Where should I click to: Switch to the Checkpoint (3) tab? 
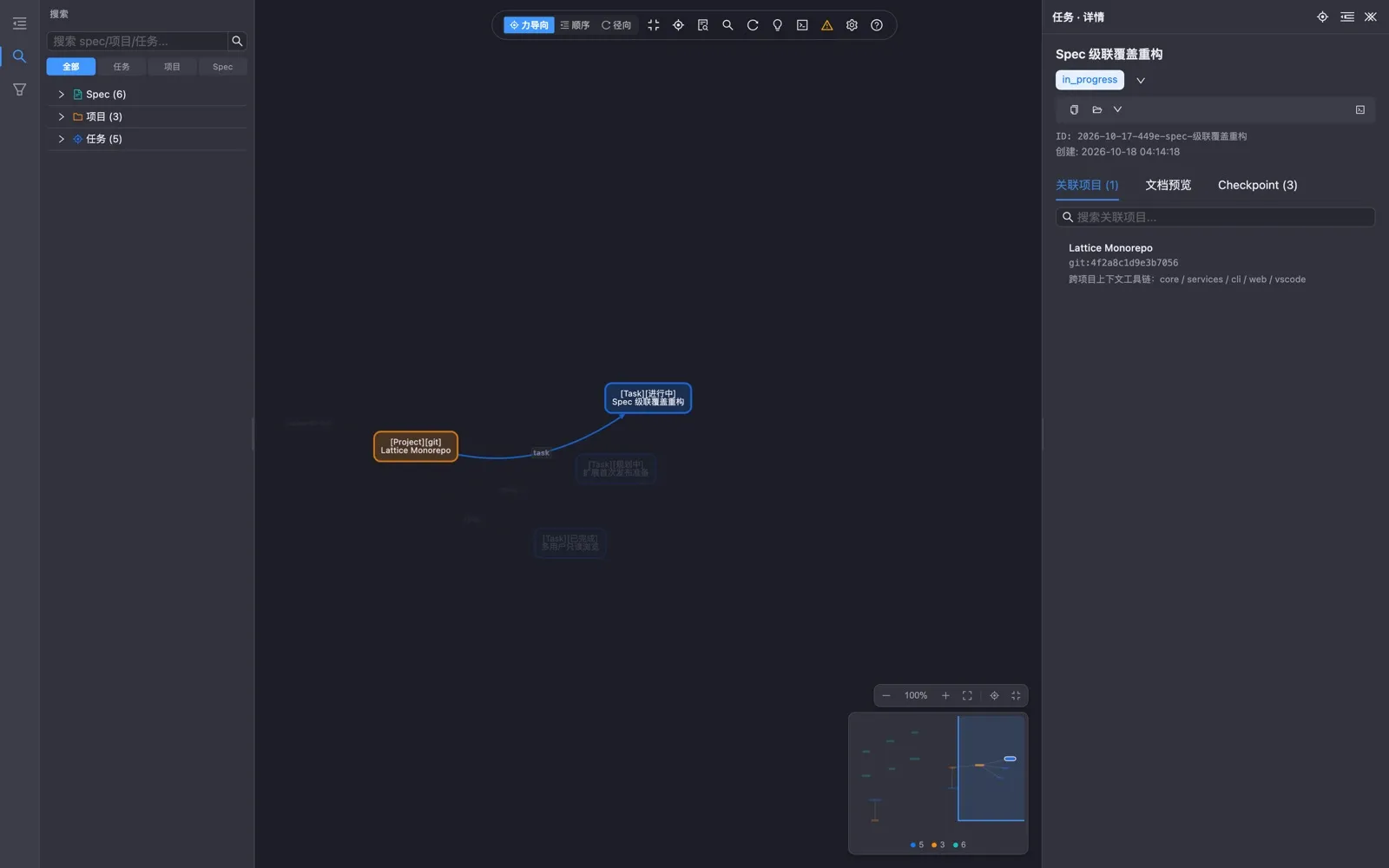(1257, 185)
